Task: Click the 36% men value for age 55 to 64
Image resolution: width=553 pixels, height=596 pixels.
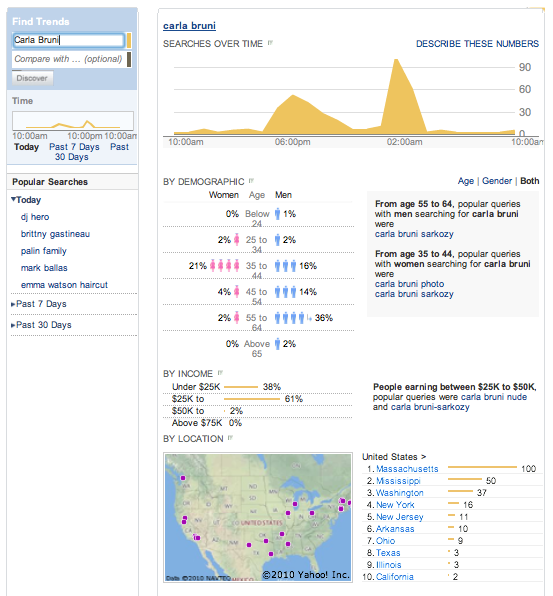Action: point(324,318)
